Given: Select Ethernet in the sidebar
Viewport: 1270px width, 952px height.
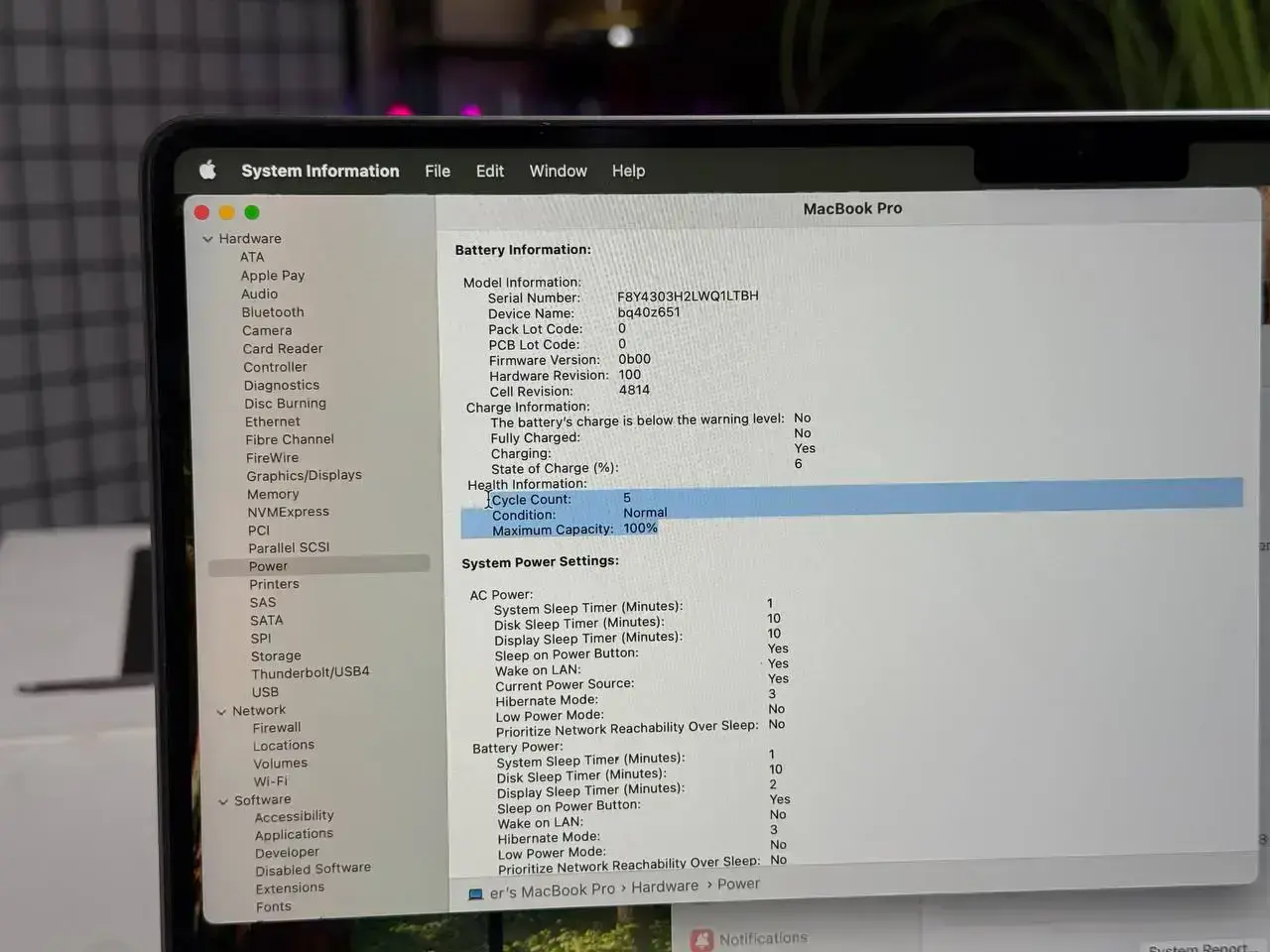Looking at the screenshot, I should coord(272,421).
